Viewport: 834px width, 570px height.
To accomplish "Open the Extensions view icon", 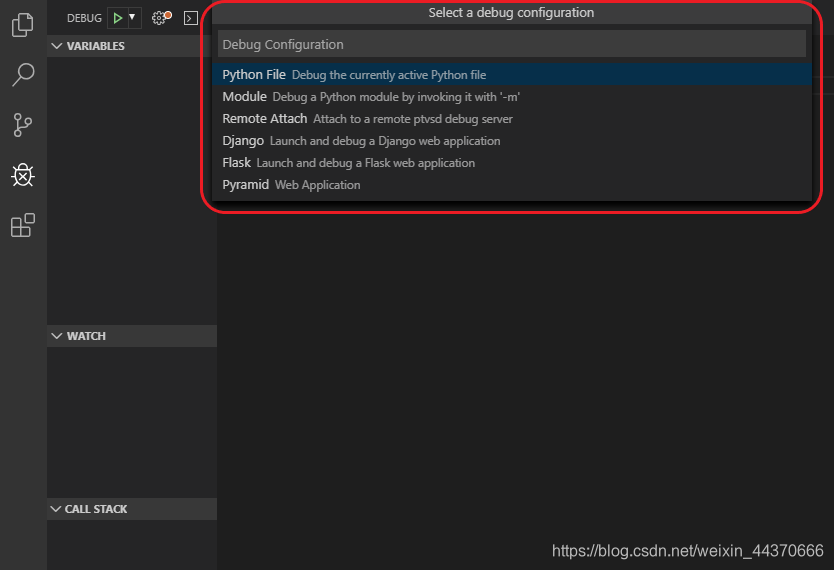I will click(23, 225).
